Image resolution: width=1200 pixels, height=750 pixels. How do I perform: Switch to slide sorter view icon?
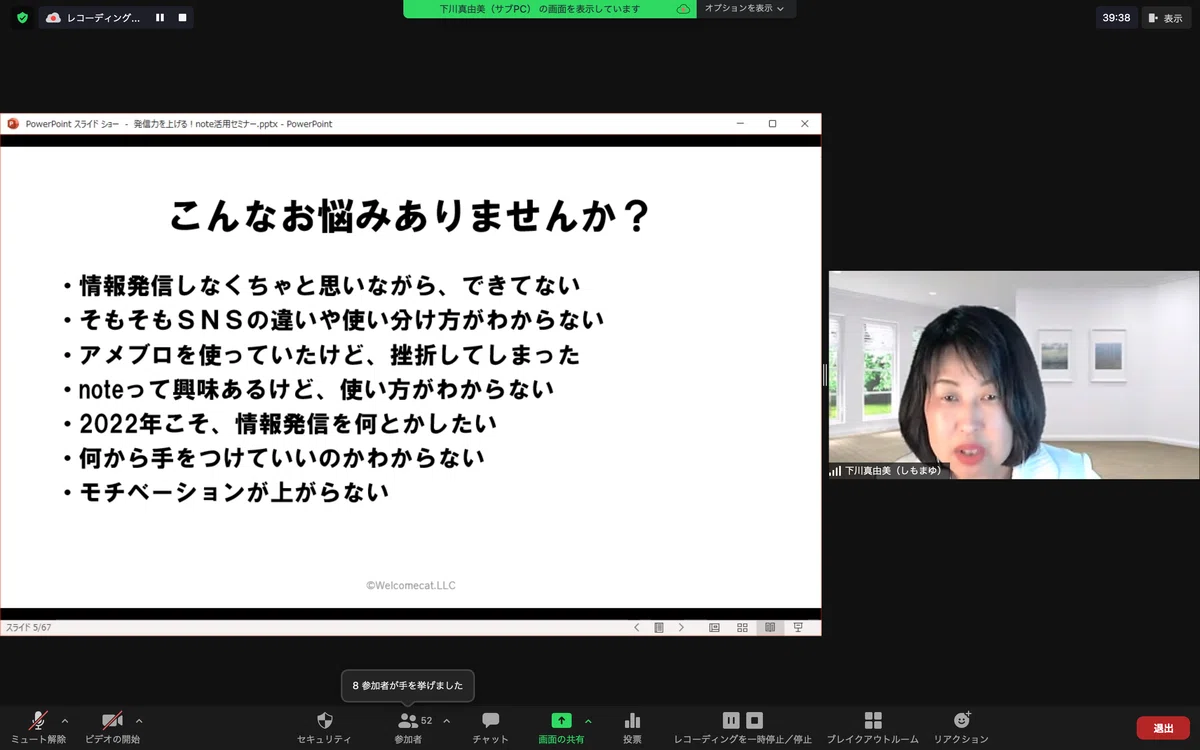point(742,628)
